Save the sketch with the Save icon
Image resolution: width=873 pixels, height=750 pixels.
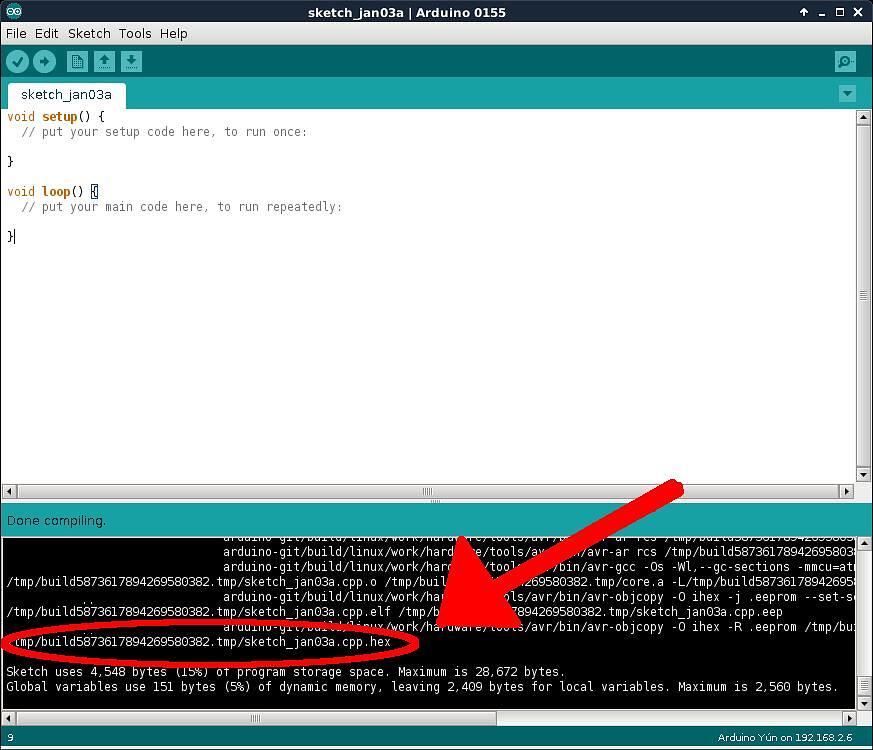[x=131, y=61]
